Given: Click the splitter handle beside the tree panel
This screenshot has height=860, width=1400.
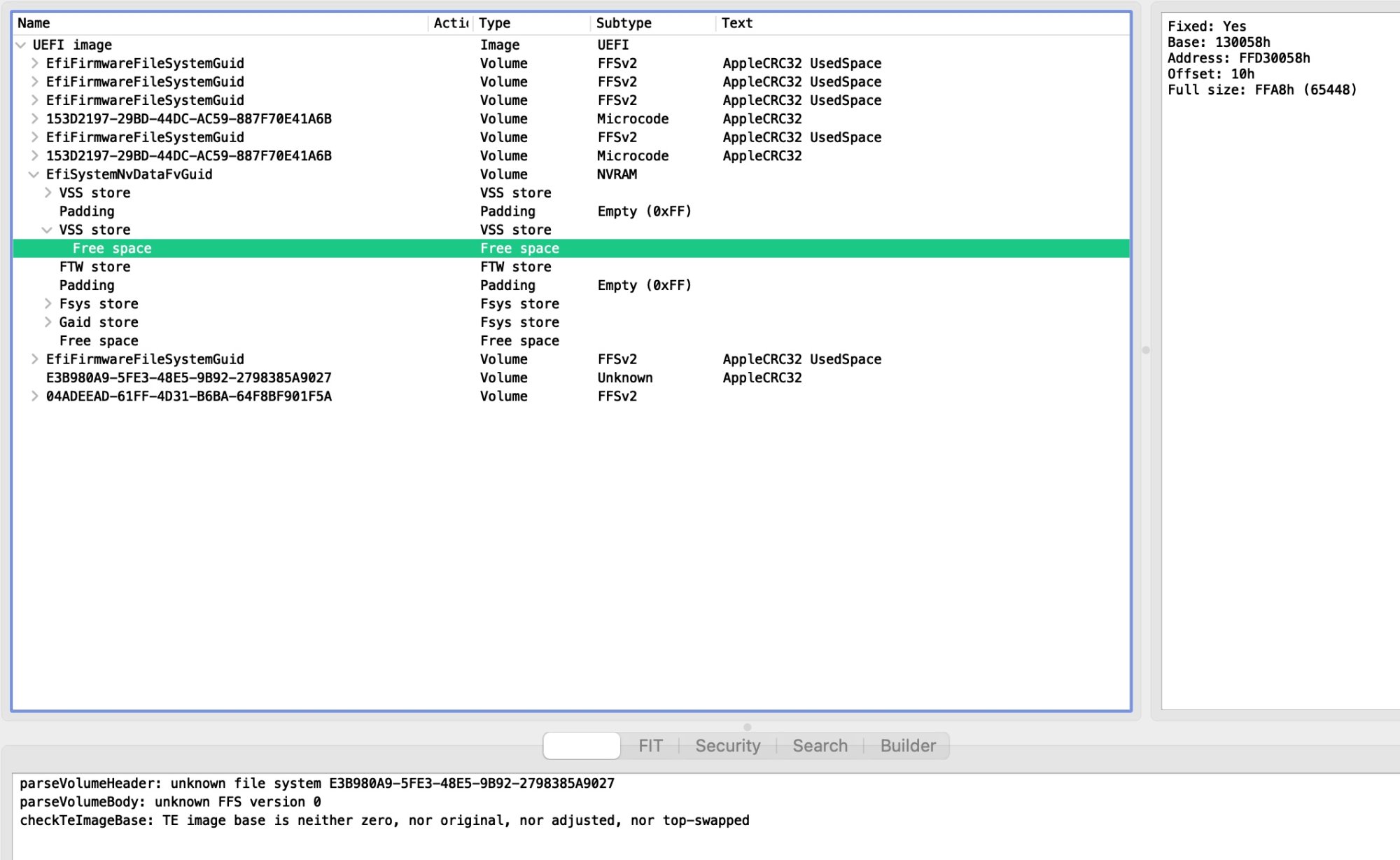Looking at the screenshot, I should (x=1146, y=349).
